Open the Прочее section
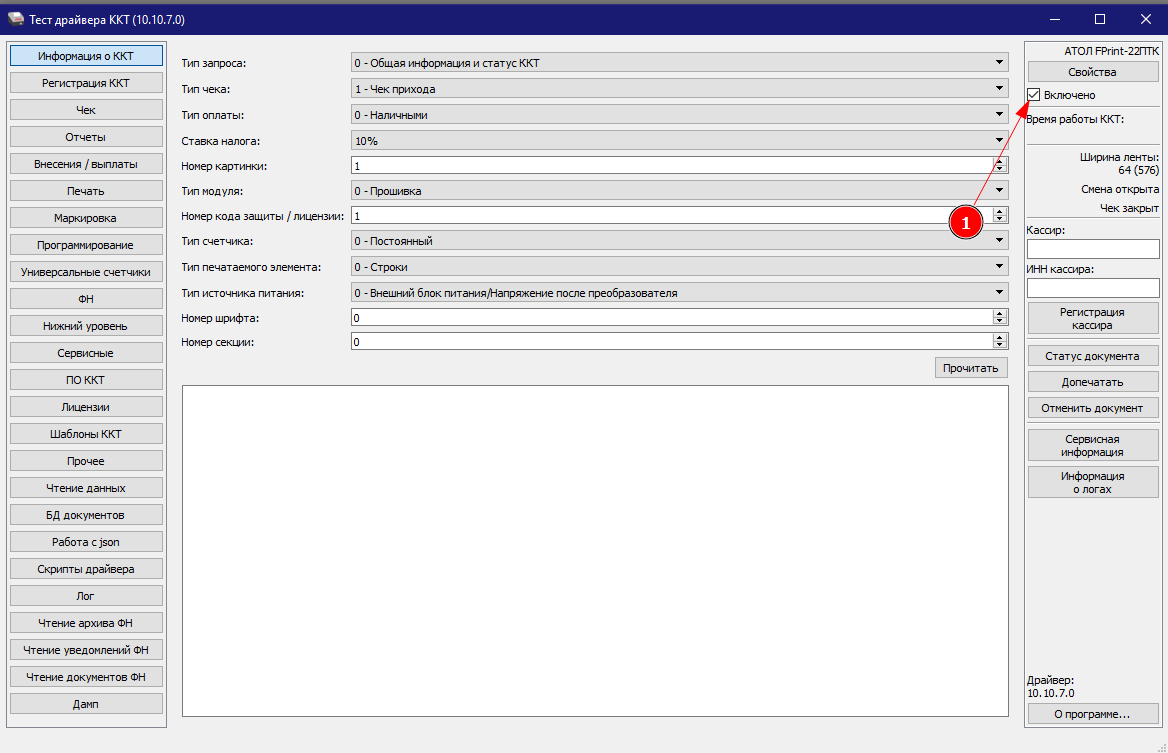 click(x=86, y=461)
